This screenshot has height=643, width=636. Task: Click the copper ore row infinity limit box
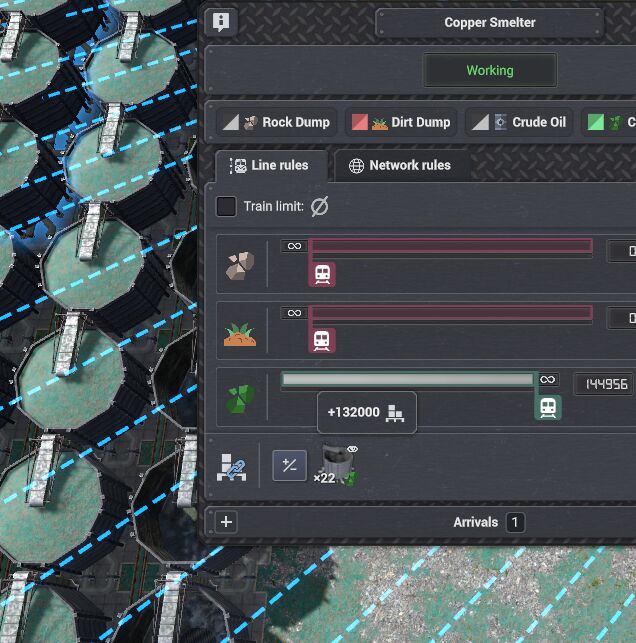pyautogui.click(x=548, y=380)
